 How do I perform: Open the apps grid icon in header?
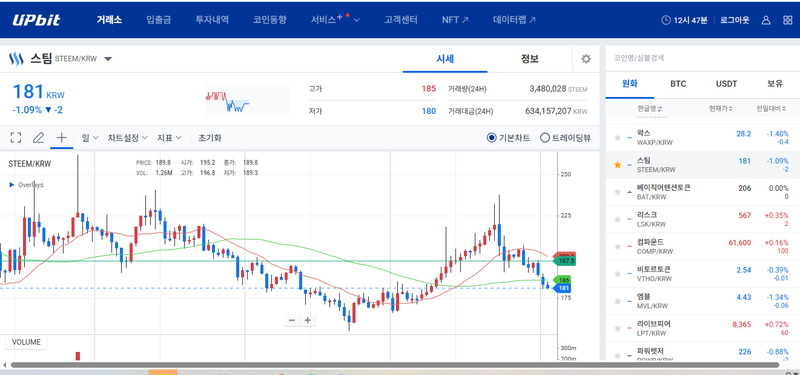pos(787,20)
